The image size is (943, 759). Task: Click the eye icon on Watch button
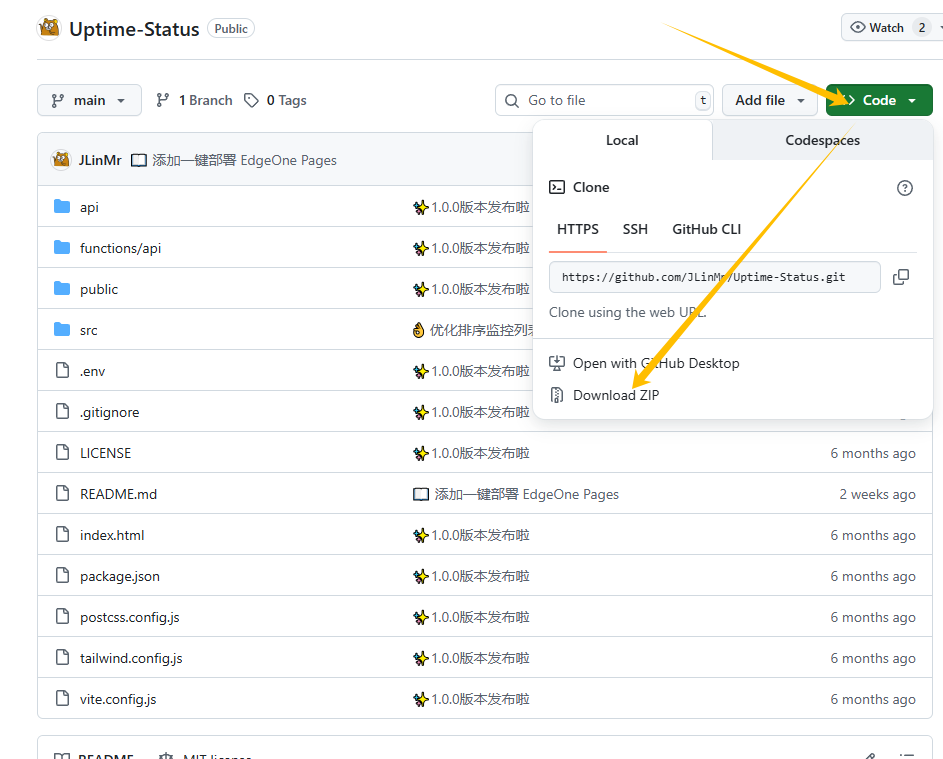tap(858, 28)
